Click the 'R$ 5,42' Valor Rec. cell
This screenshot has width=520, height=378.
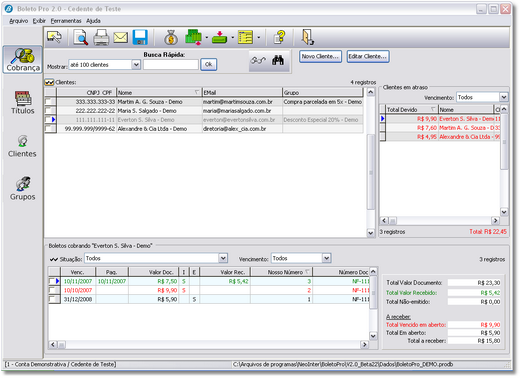(x=225, y=281)
